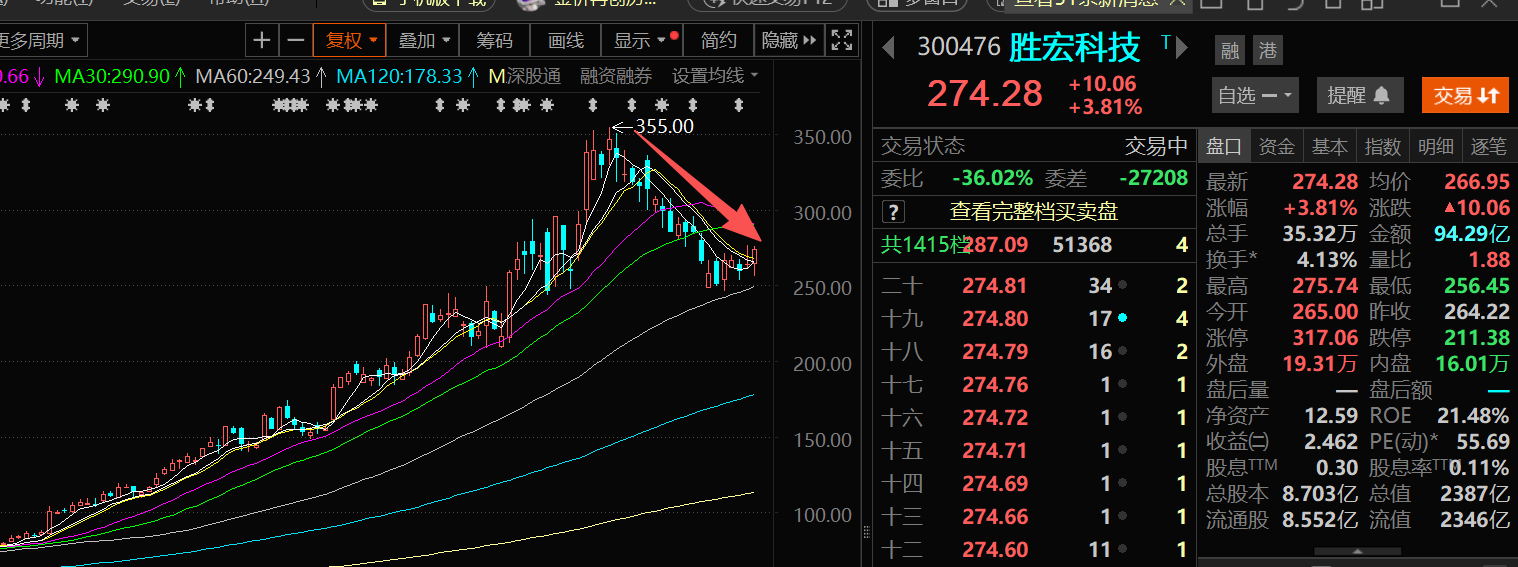Select the 十八 ask row at 274.79
1518x567 pixels.
[1033, 352]
